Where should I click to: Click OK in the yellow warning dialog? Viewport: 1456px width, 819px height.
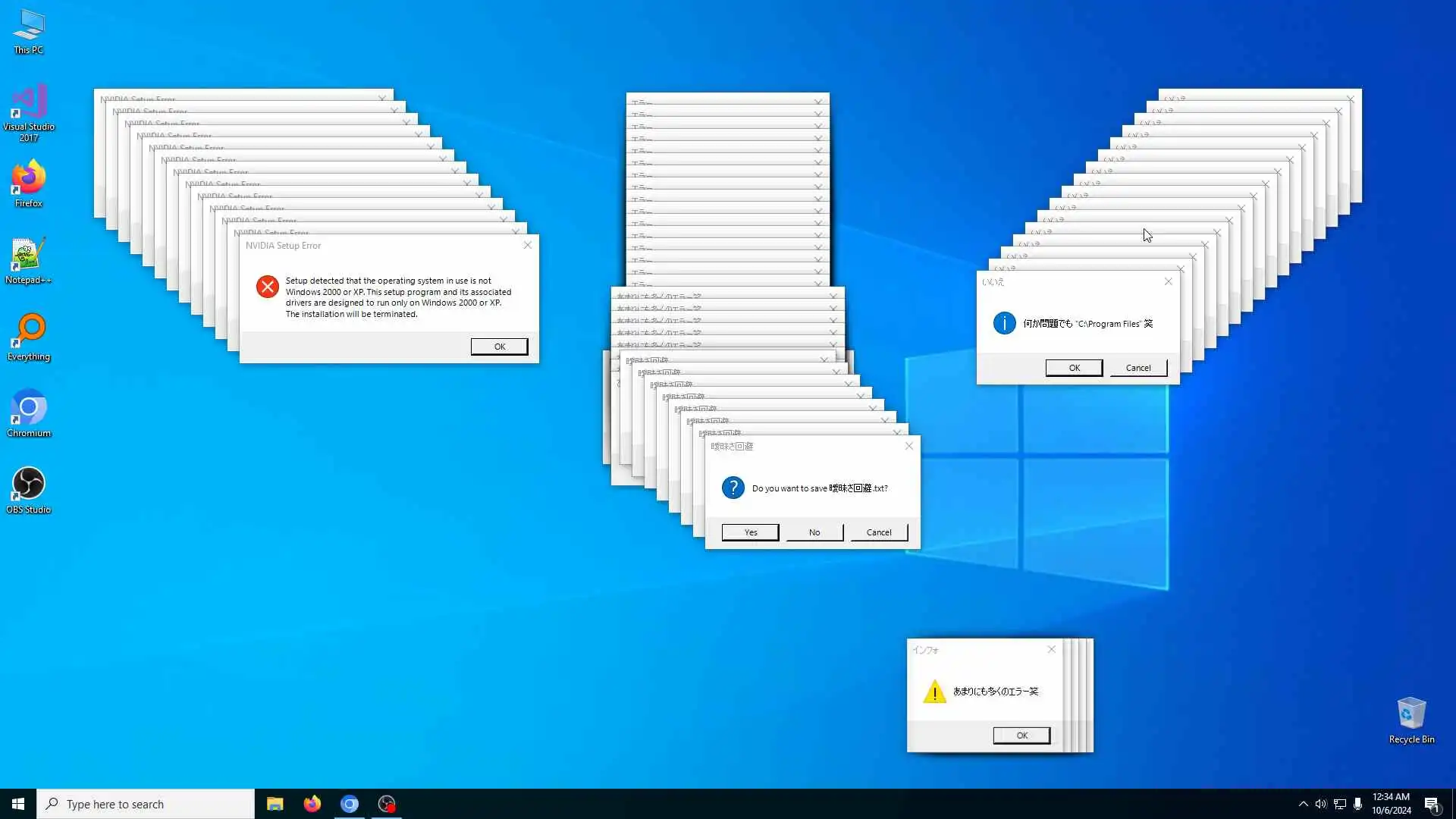(x=1021, y=736)
